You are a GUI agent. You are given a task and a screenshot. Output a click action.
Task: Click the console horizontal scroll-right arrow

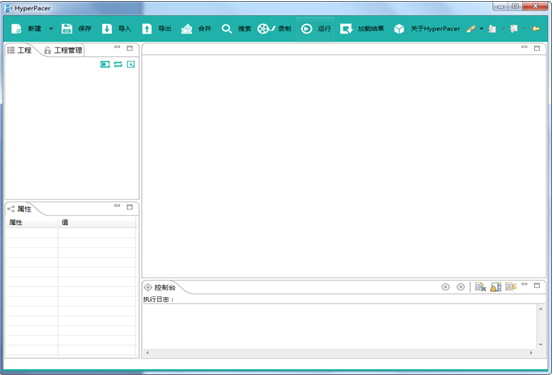531,352
